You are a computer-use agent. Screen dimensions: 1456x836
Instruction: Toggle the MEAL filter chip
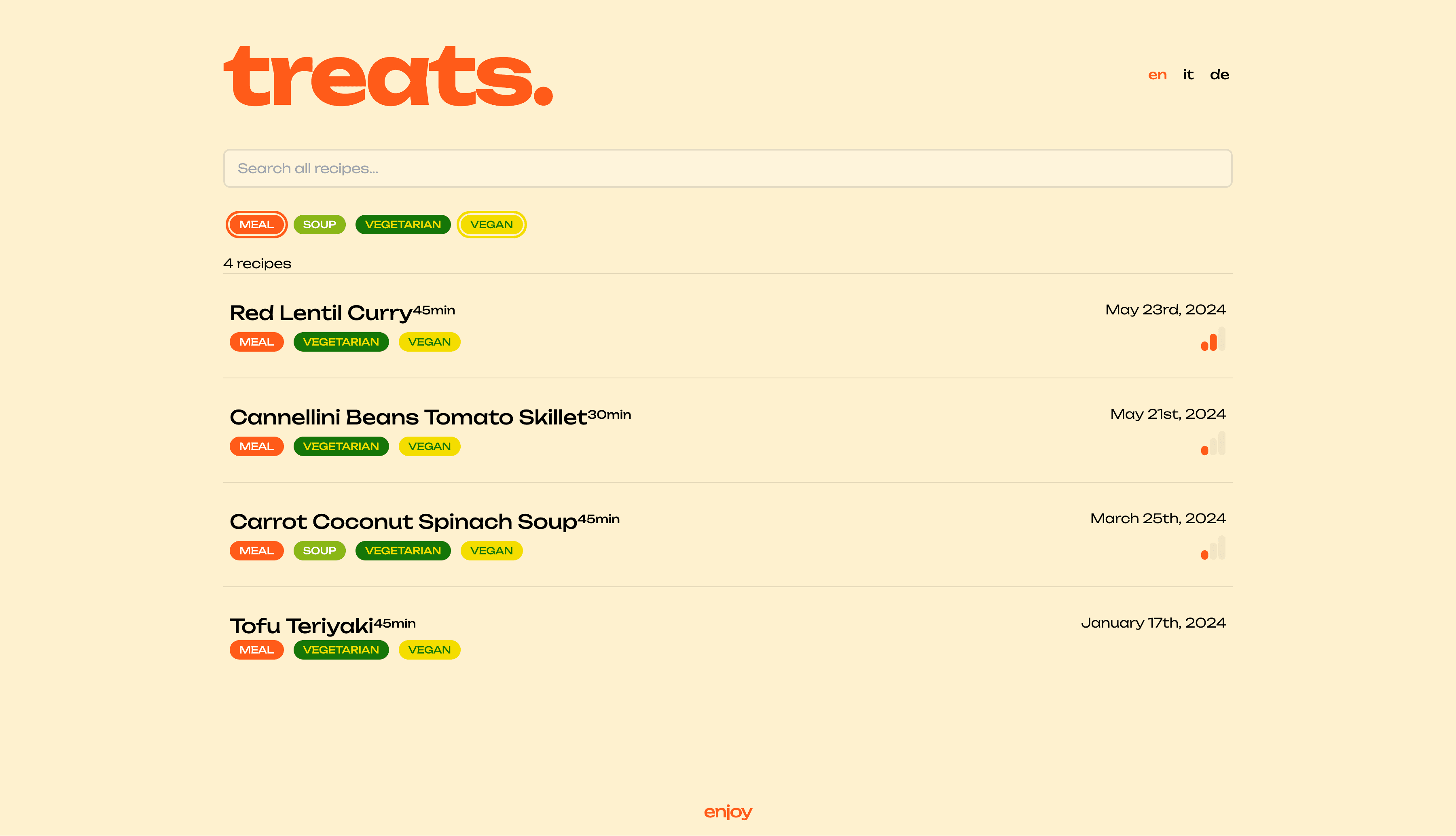(256, 225)
